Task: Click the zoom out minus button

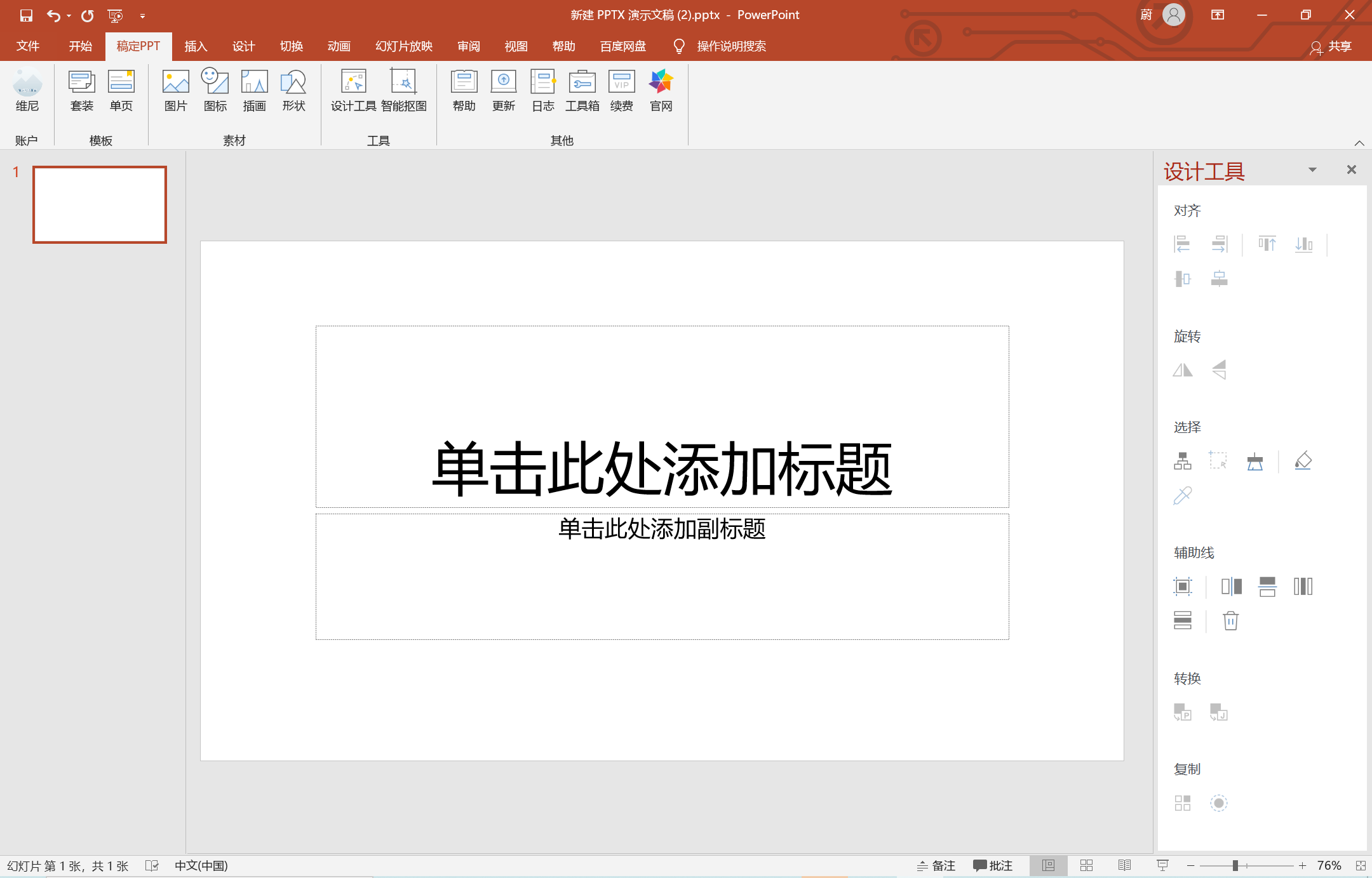Action: pyautogui.click(x=1191, y=865)
